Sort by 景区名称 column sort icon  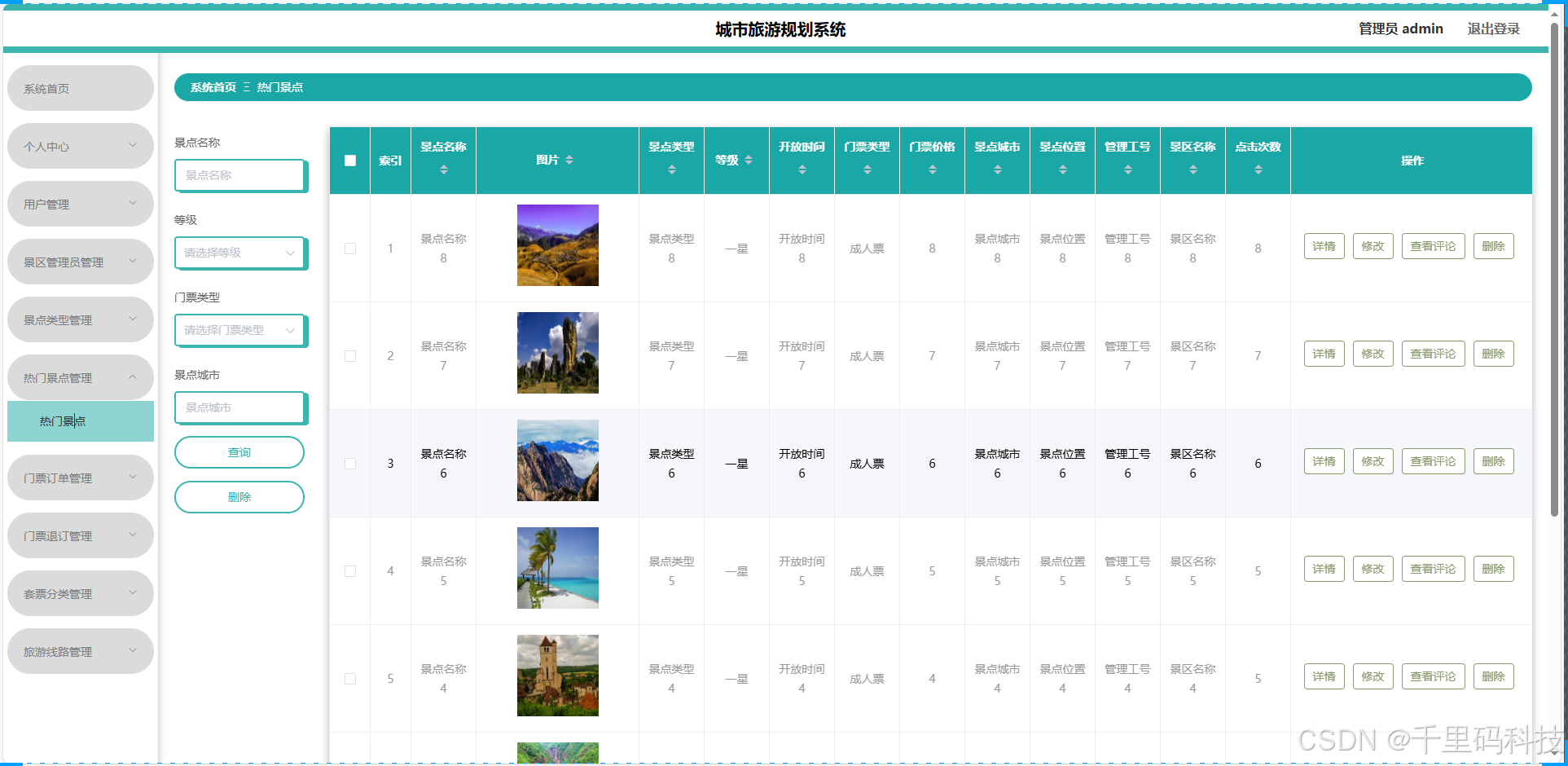click(x=1193, y=169)
